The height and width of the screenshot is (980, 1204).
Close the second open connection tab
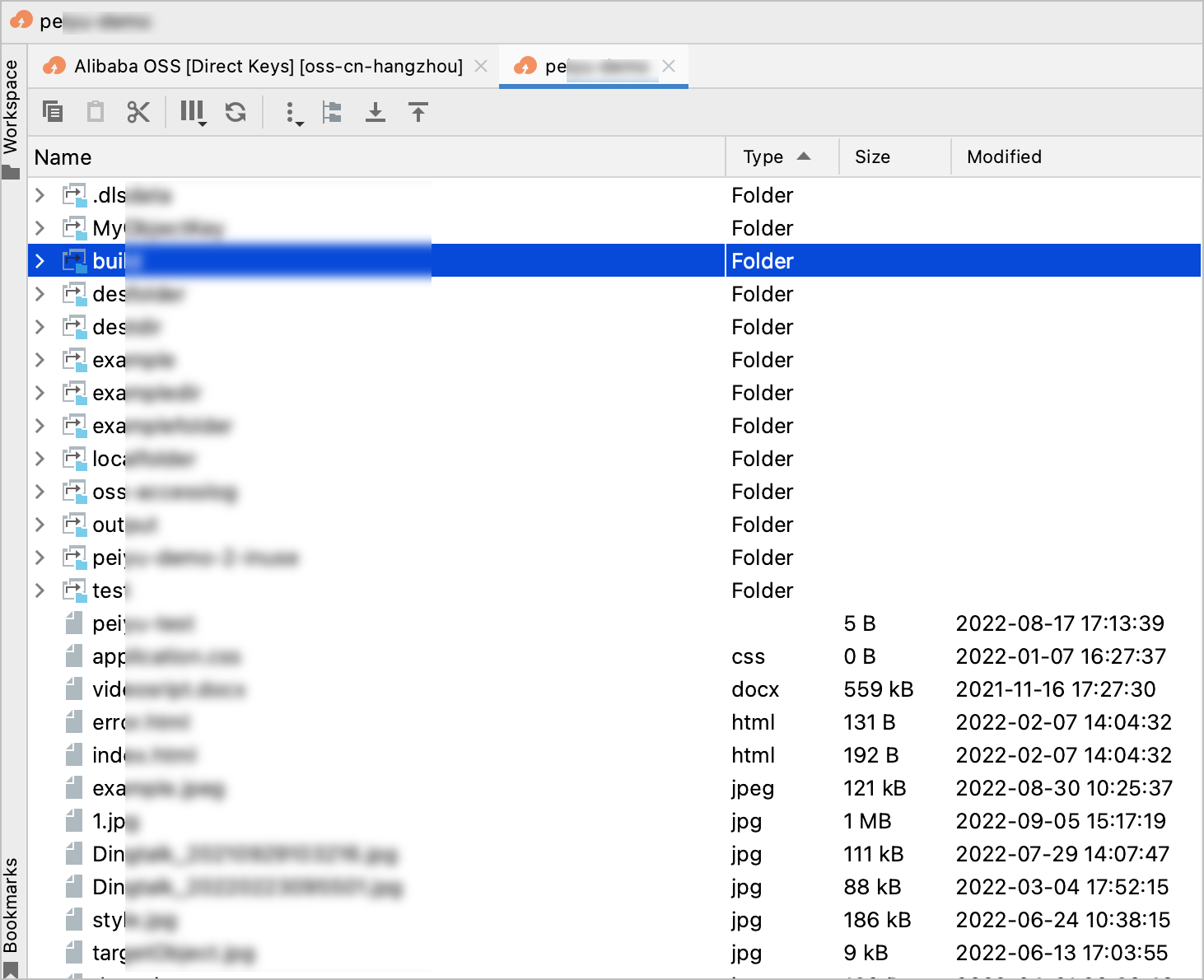(x=669, y=66)
